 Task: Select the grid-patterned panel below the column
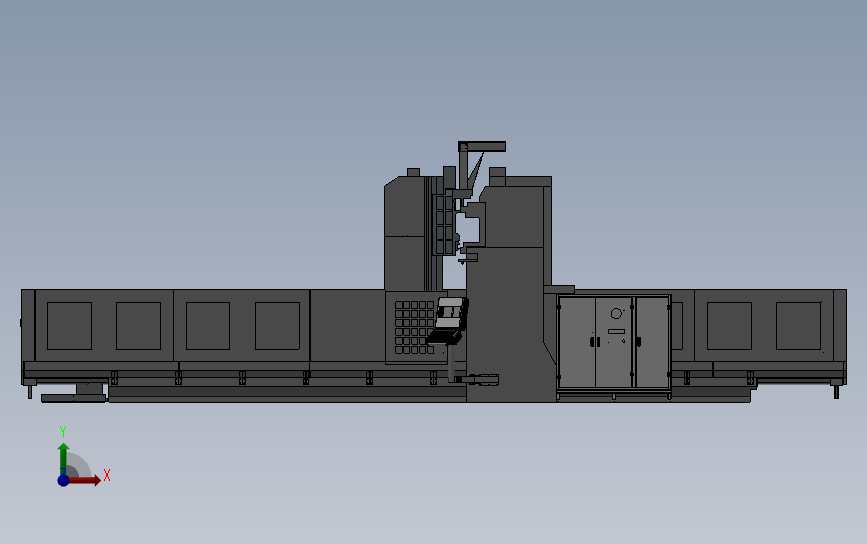click(x=414, y=327)
